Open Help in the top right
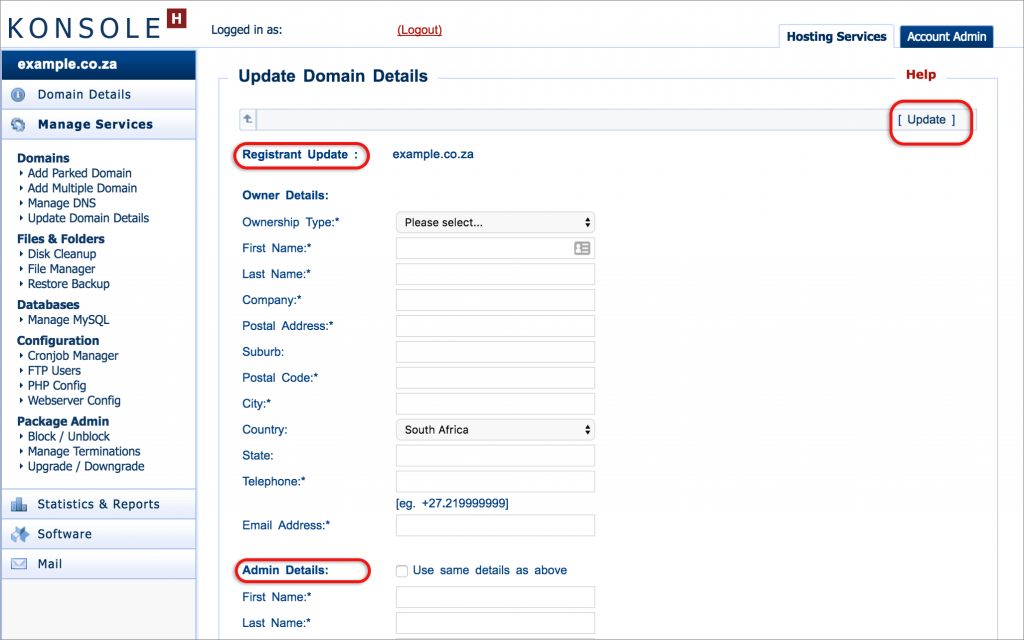Screen dimensions: 1024x640 920,74
